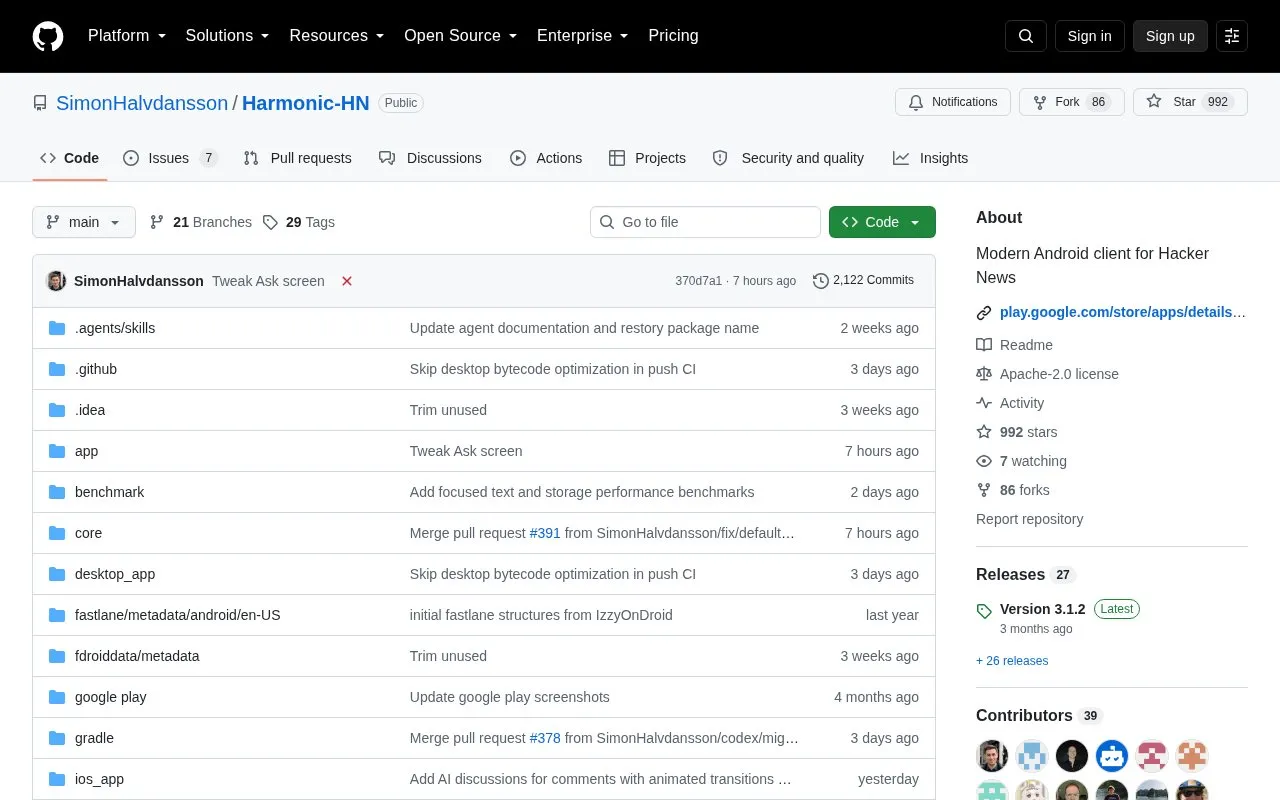Click the .agents/skills folder icon

tap(57, 328)
